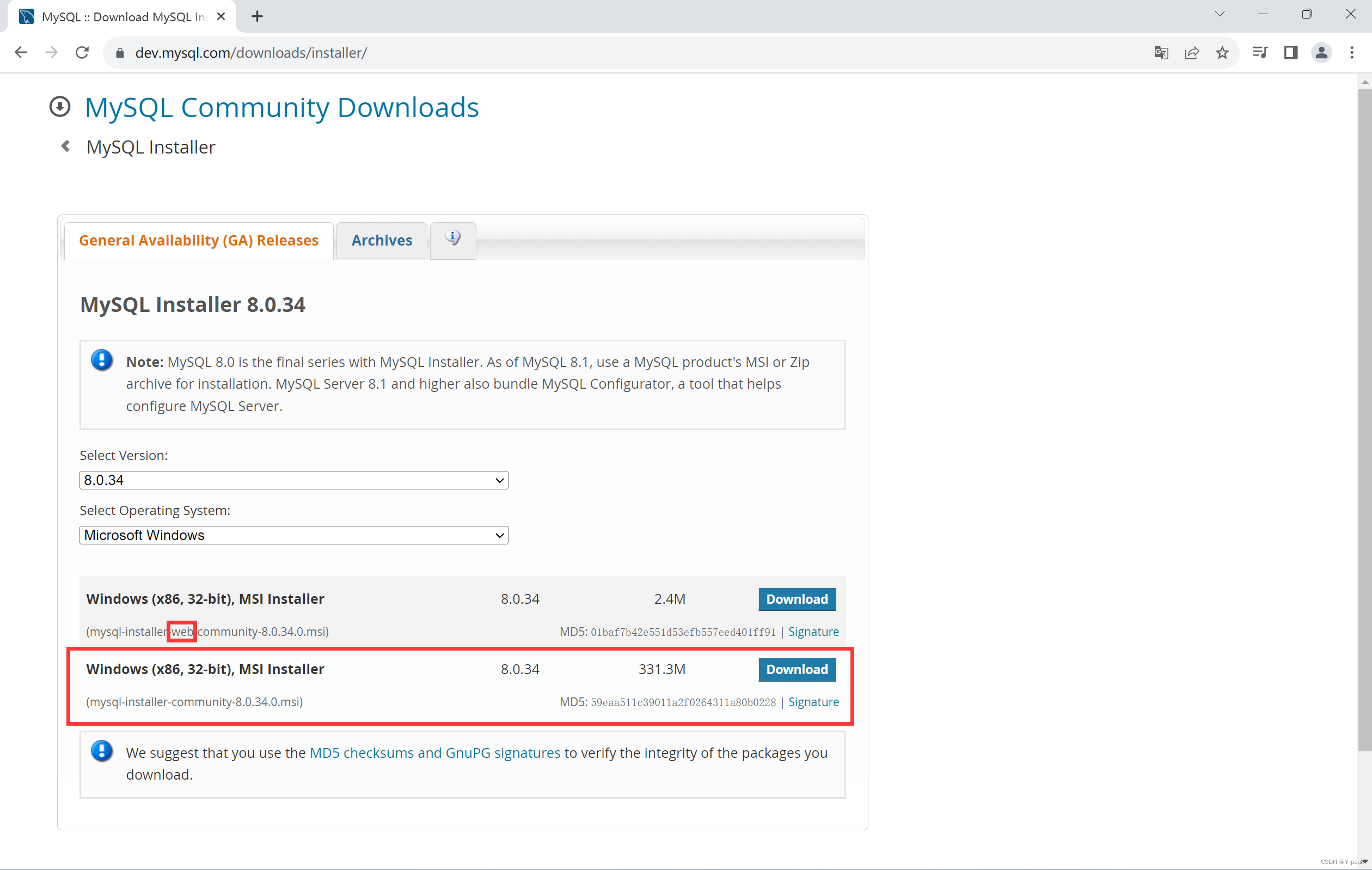Open the Chrome three-dot menu
This screenshot has height=870, width=1372.
point(1351,52)
